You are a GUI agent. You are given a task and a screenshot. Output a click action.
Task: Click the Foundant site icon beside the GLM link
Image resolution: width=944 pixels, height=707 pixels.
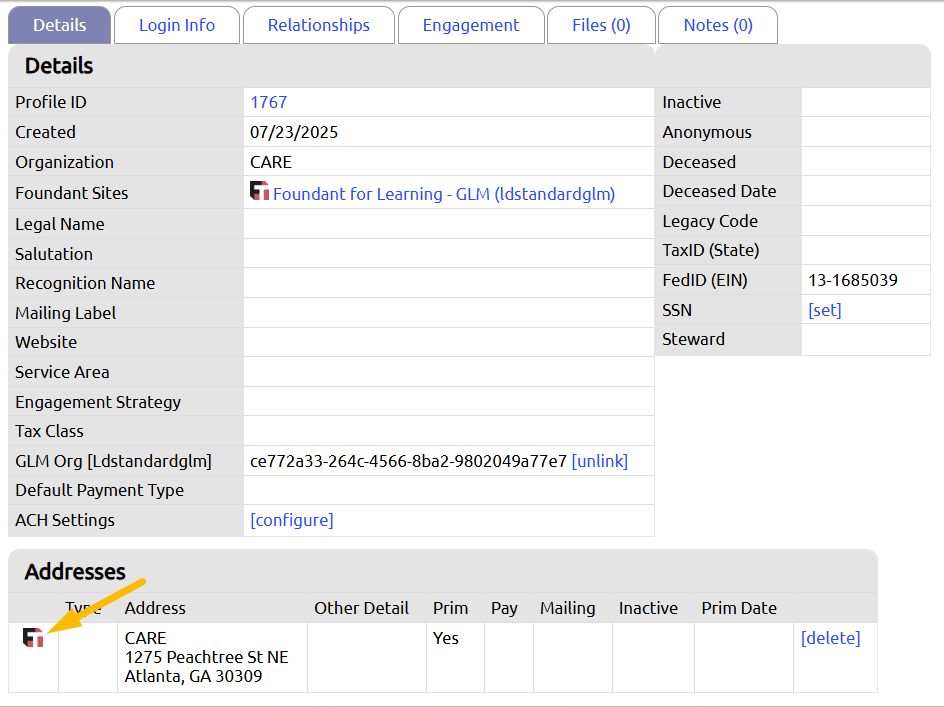tap(259, 193)
